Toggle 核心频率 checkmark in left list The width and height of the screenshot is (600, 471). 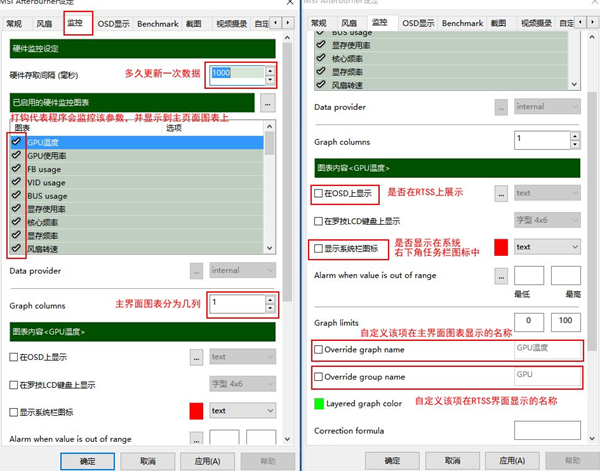16,222
